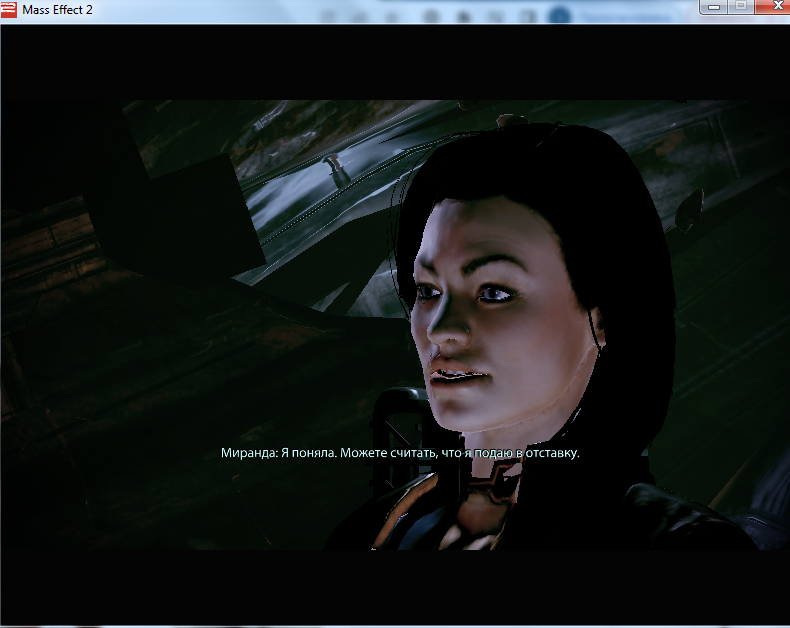Minimize the Mass Effect 2 window
Image resolution: width=790 pixels, height=628 pixels.
[x=714, y=7]
